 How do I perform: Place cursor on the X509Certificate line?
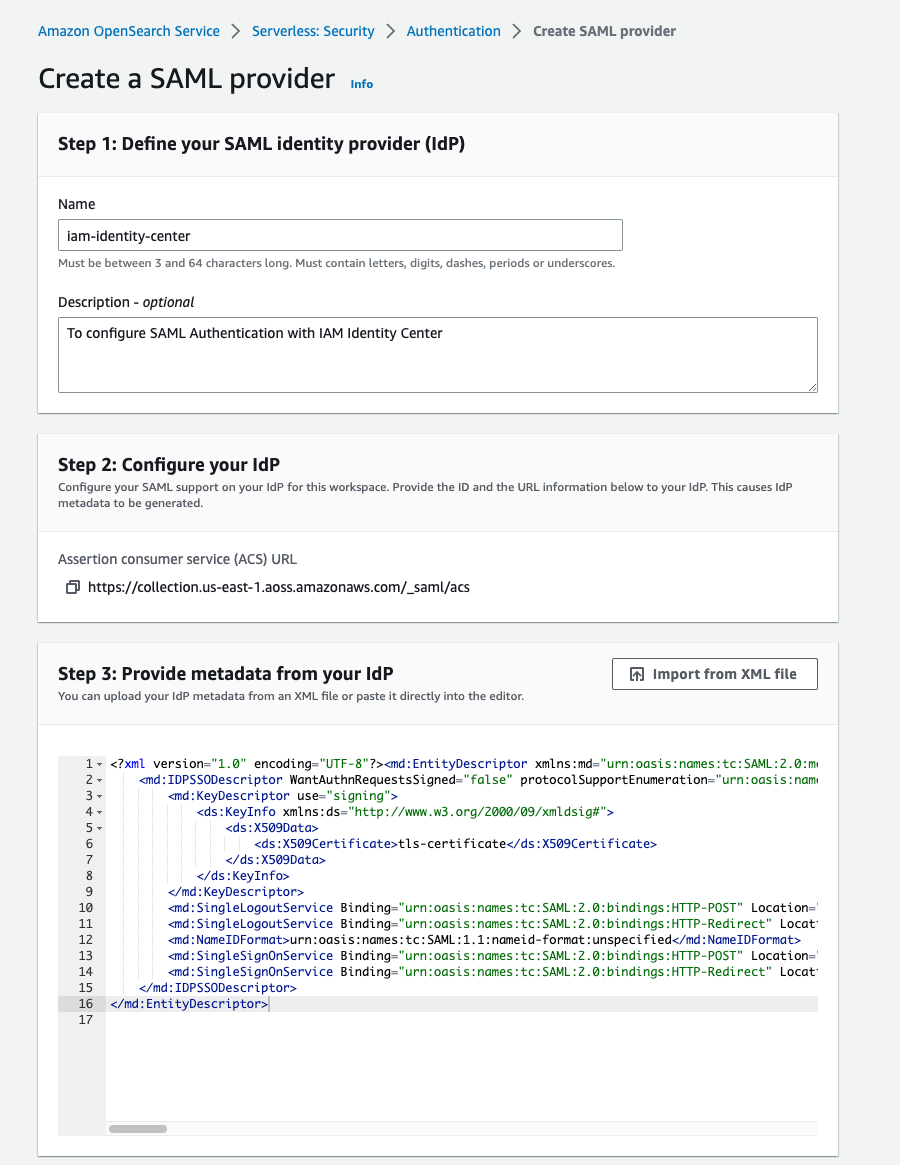(x=450, y=844)
